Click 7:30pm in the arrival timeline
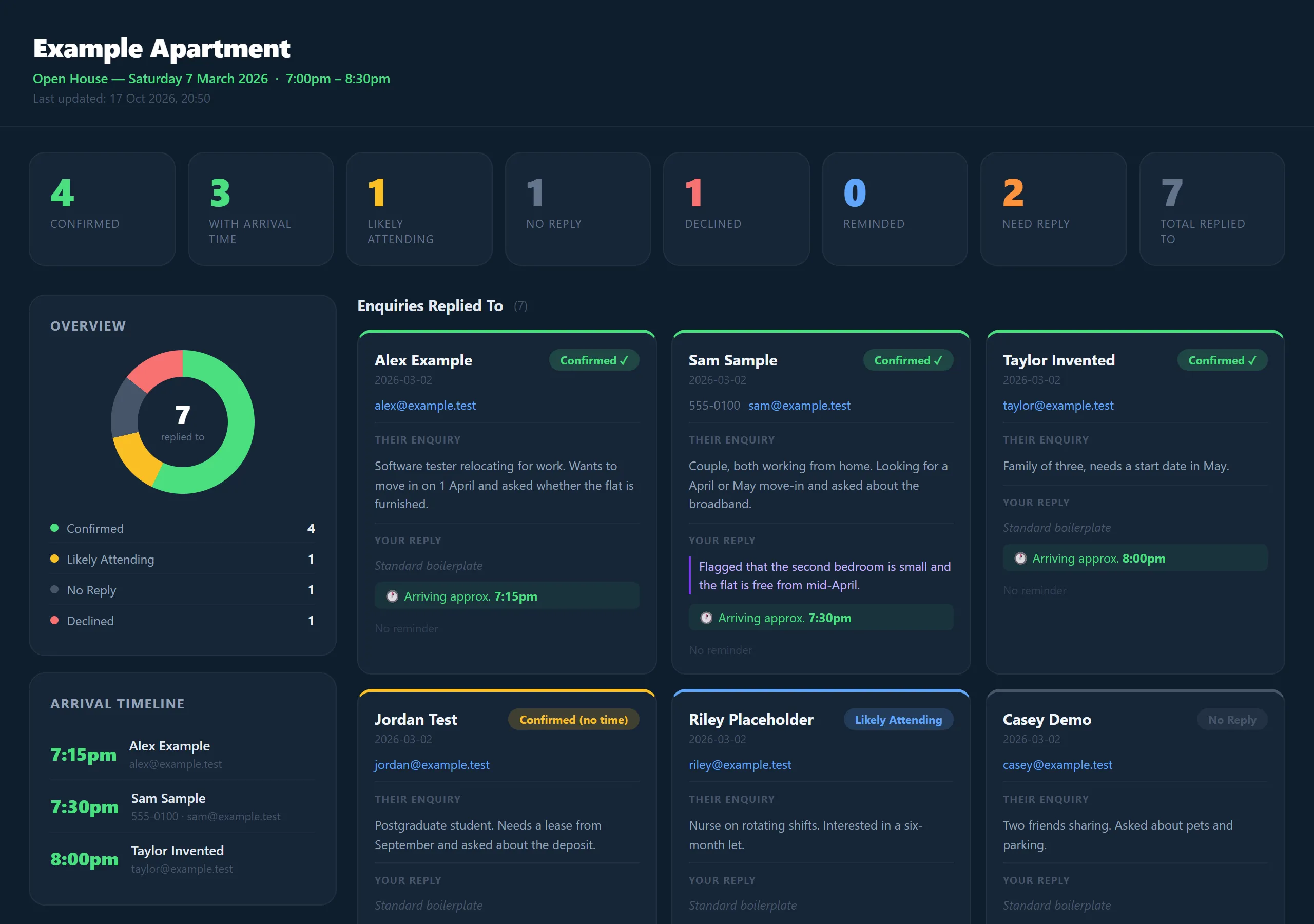This screenshot has width=1314, height=924. pyautogui.click(x=85, y=806)
